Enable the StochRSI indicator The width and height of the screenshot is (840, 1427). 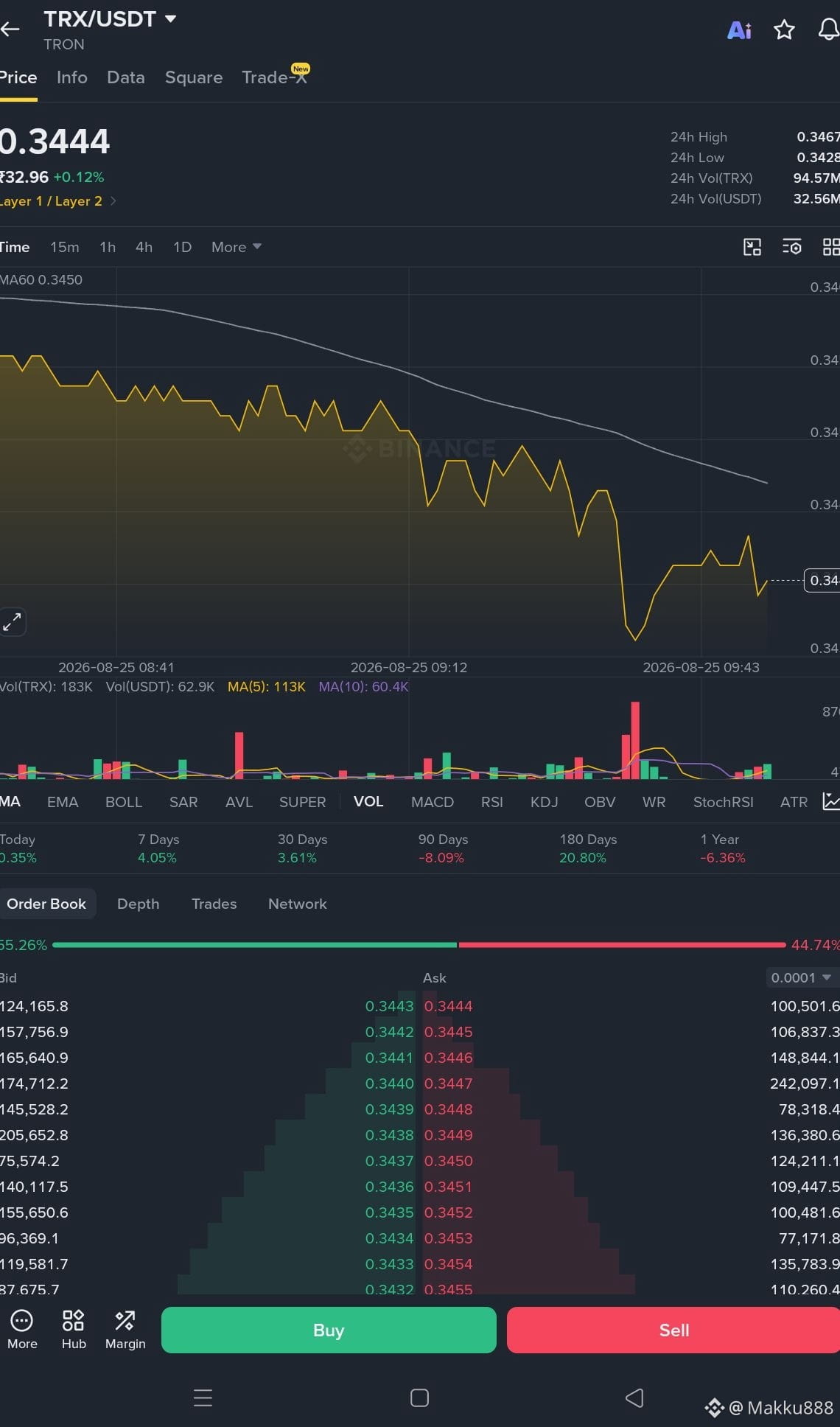[724, 801]
